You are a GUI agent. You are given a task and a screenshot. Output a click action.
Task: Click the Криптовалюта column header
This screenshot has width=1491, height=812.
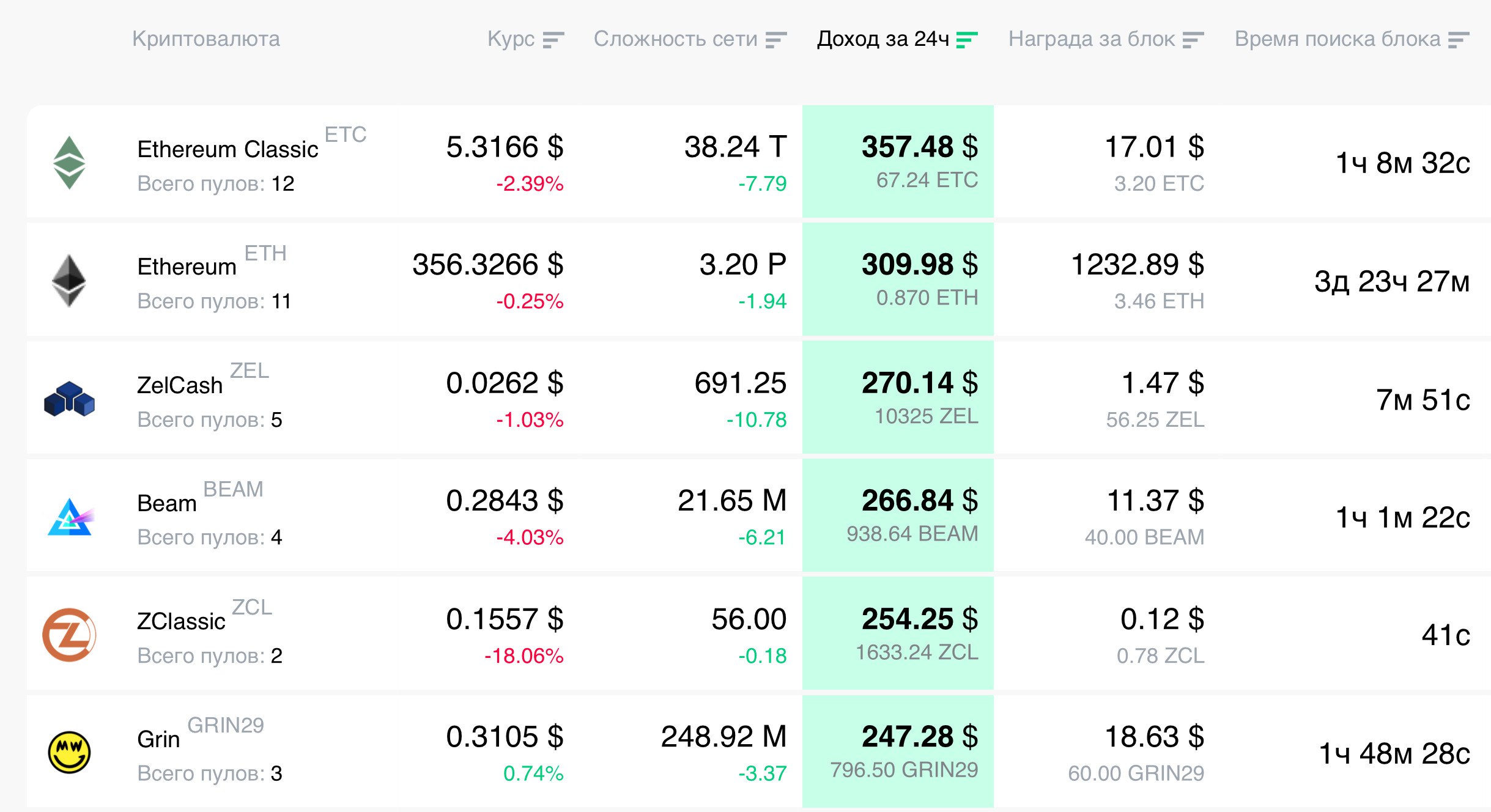pyautogui.click(x=206, y=39)
